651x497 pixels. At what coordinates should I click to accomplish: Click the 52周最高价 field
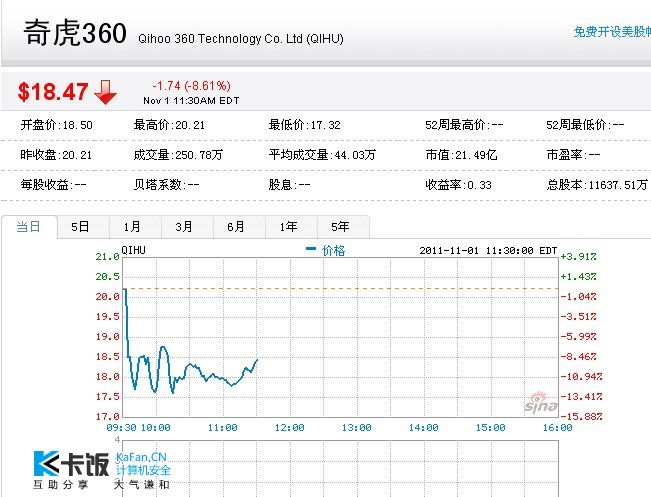[x=464, y=125]
